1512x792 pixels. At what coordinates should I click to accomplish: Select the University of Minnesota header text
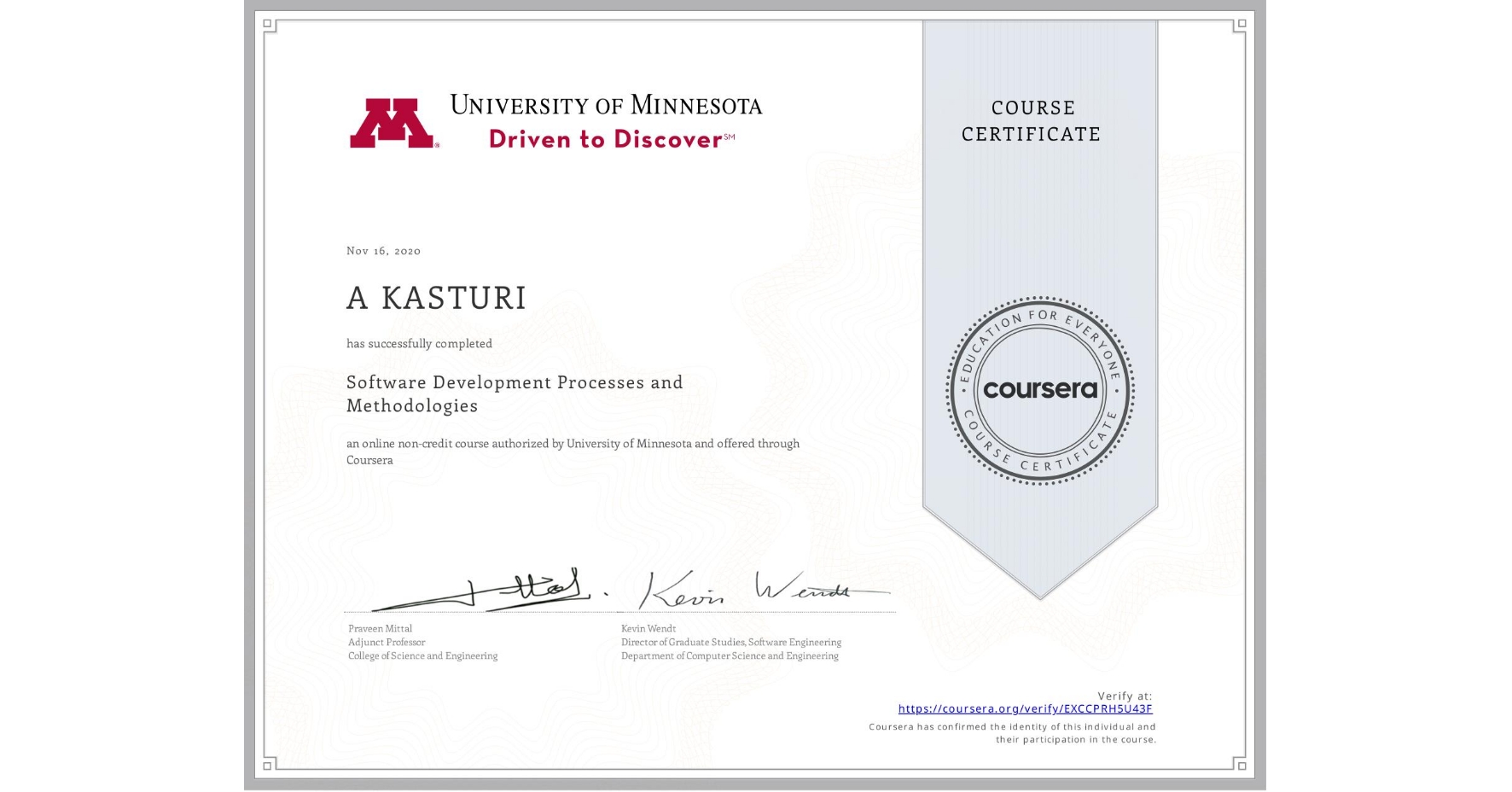point(608,104)
